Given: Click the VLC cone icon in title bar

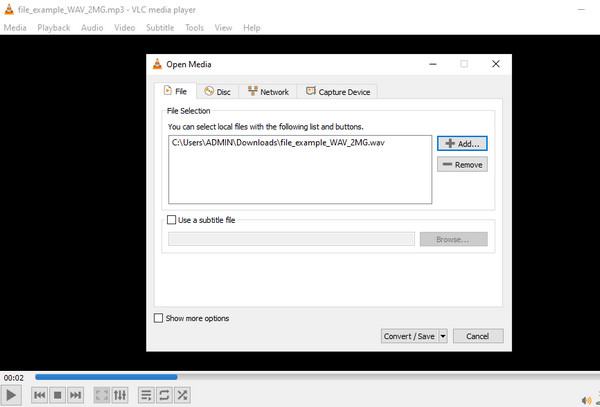Looking at the screenshot, I should tap(9, 10).
